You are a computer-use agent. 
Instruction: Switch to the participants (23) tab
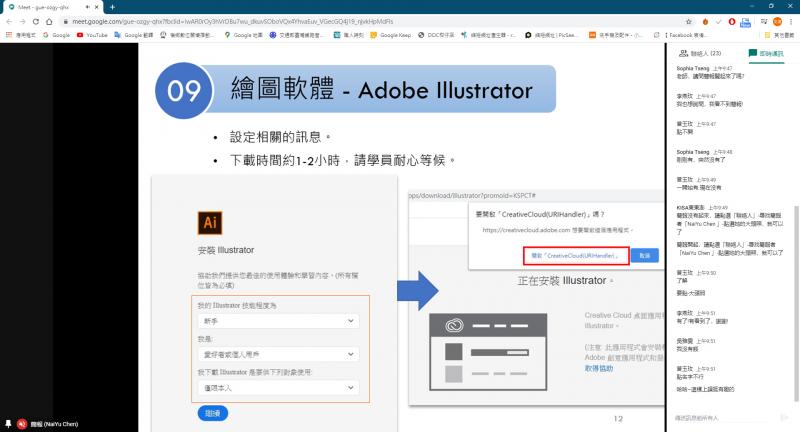(x=700, y=53)
